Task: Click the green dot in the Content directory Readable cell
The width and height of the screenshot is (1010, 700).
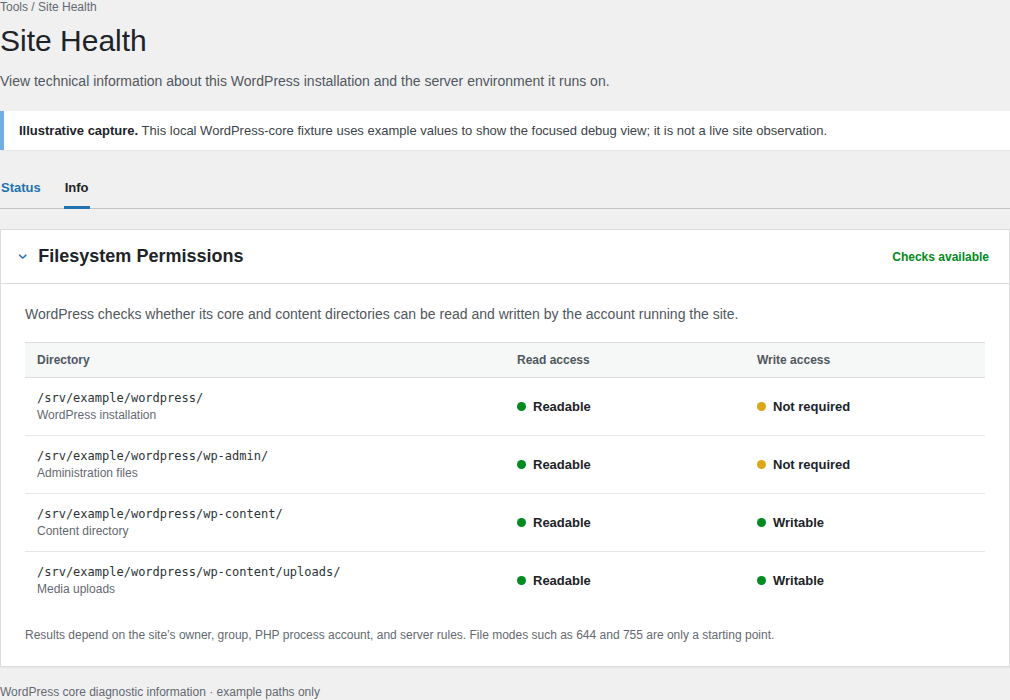Action: [522, 522]
